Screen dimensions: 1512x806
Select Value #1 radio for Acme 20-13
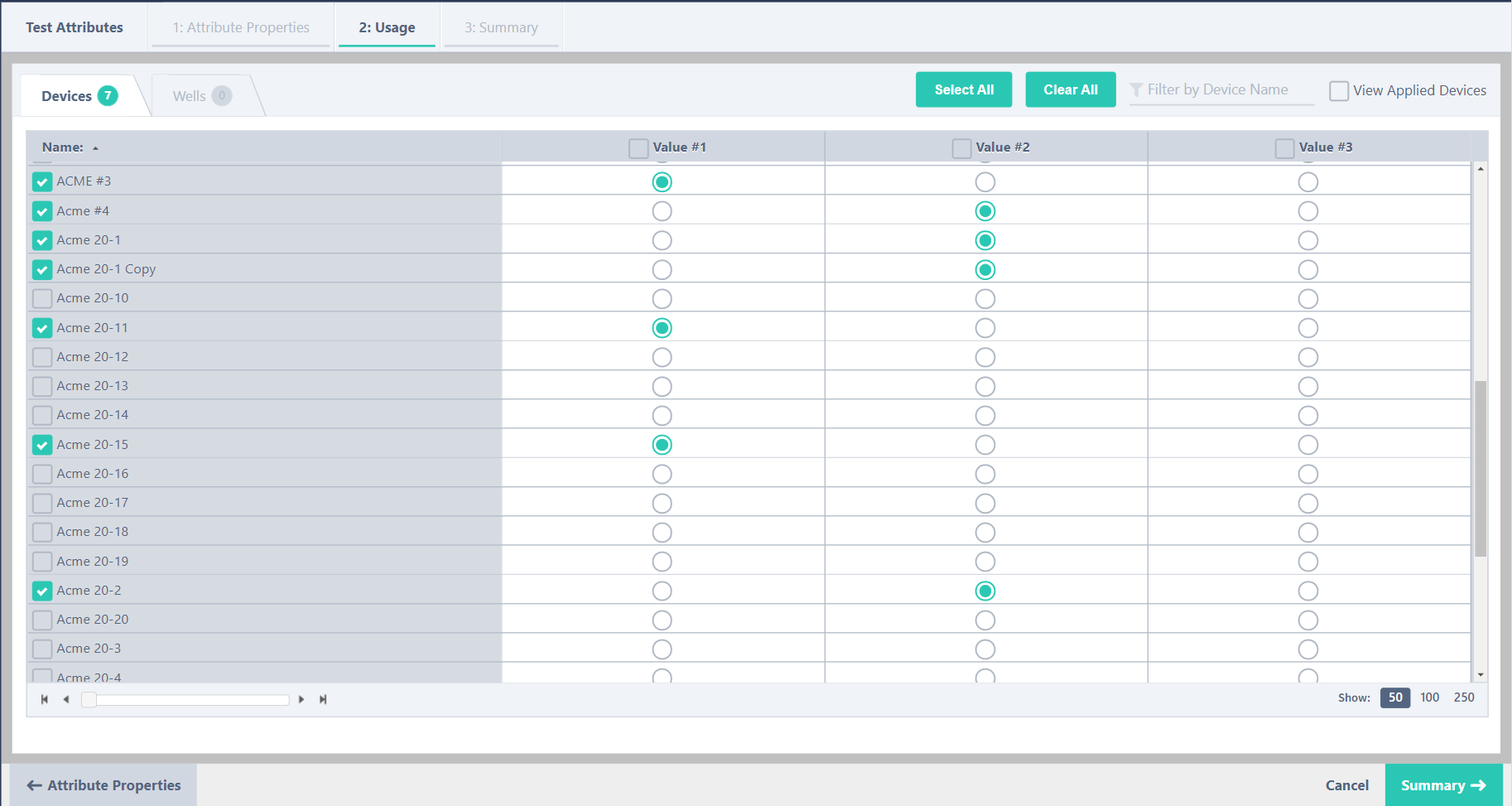pos(662,386)
